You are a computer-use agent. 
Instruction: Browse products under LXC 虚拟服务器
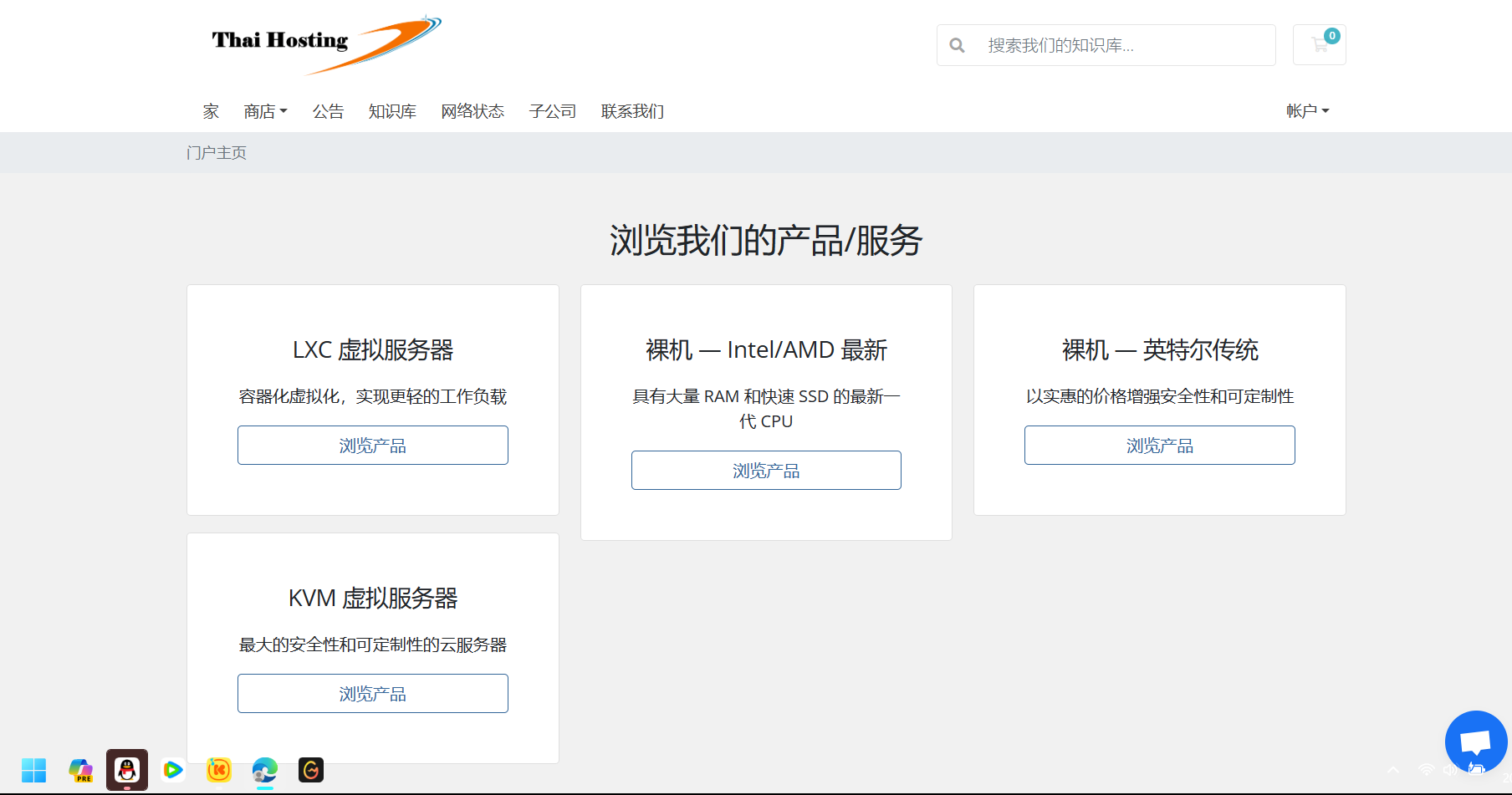coord(373,446)
